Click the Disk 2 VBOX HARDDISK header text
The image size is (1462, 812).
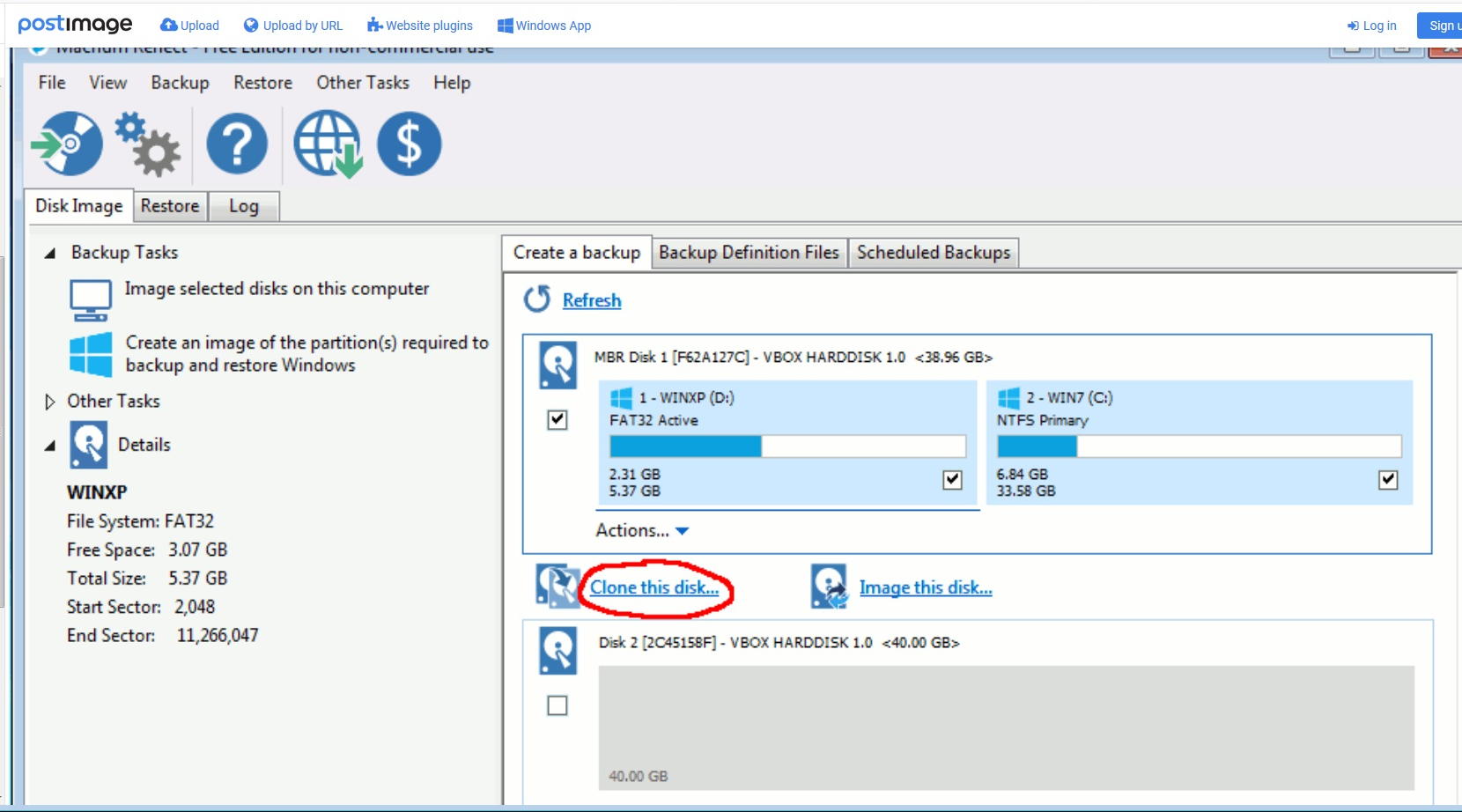[x=779, y=643]
